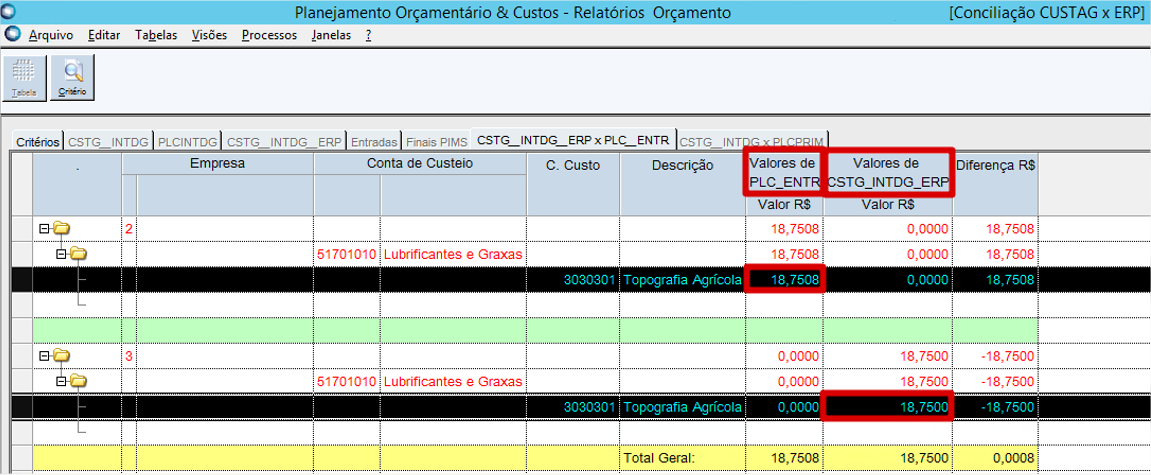Click the system icon beside Arquivo menu
This screenshot has height=475, width=1151.
point(12,34)
